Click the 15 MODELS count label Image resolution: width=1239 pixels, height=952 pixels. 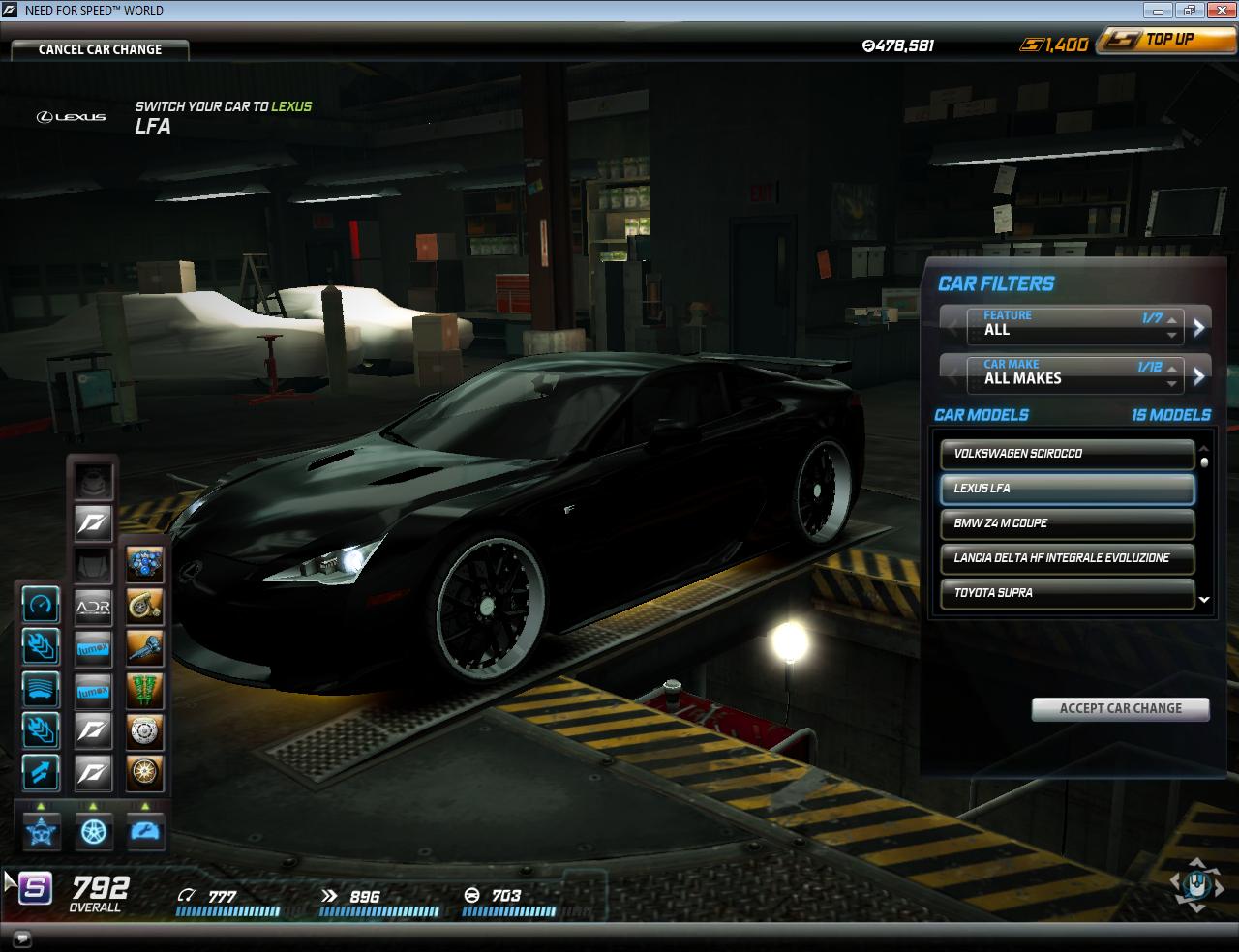coord(1171,415)
